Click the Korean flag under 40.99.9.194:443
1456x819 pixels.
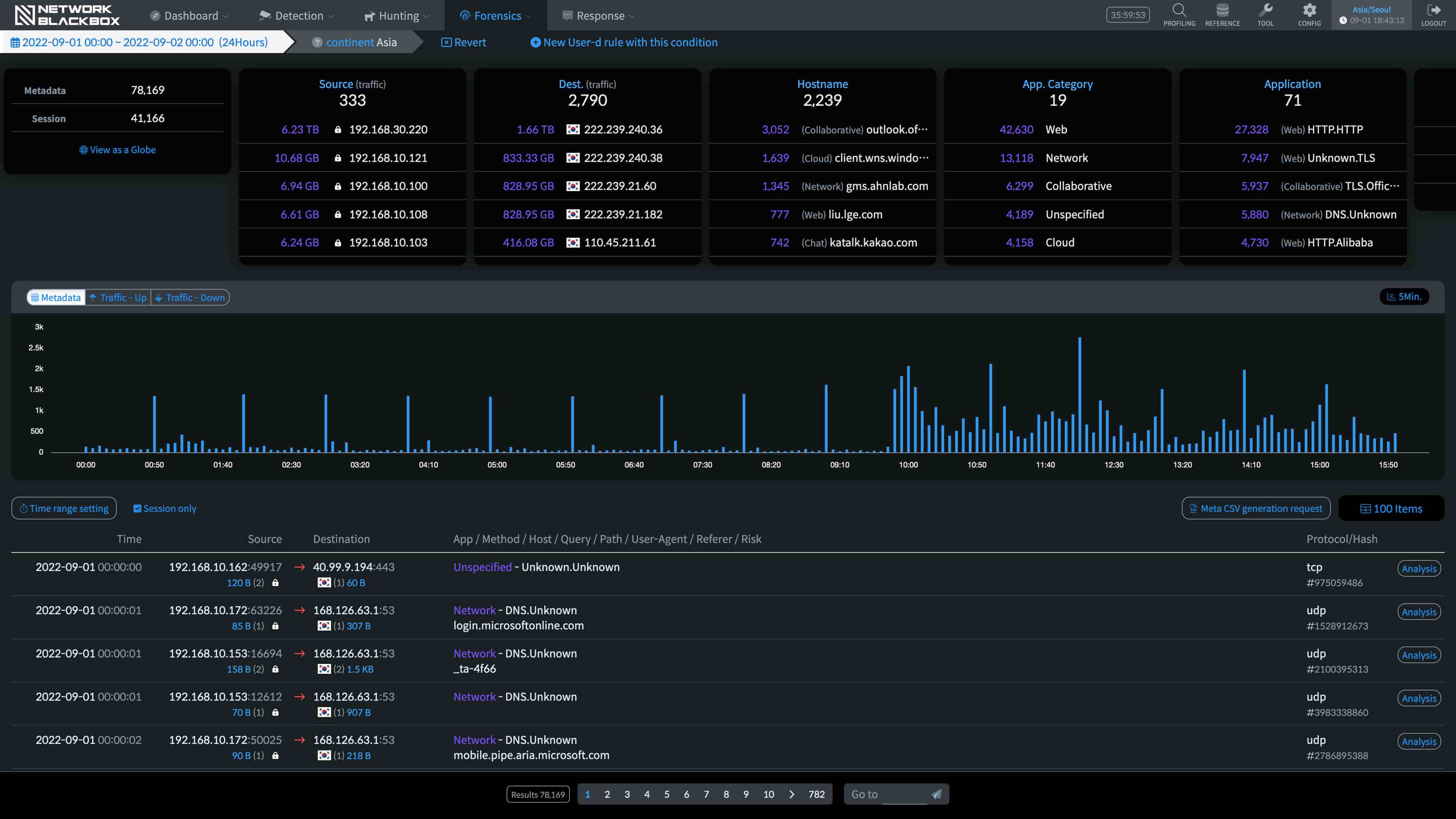(324, 583)
